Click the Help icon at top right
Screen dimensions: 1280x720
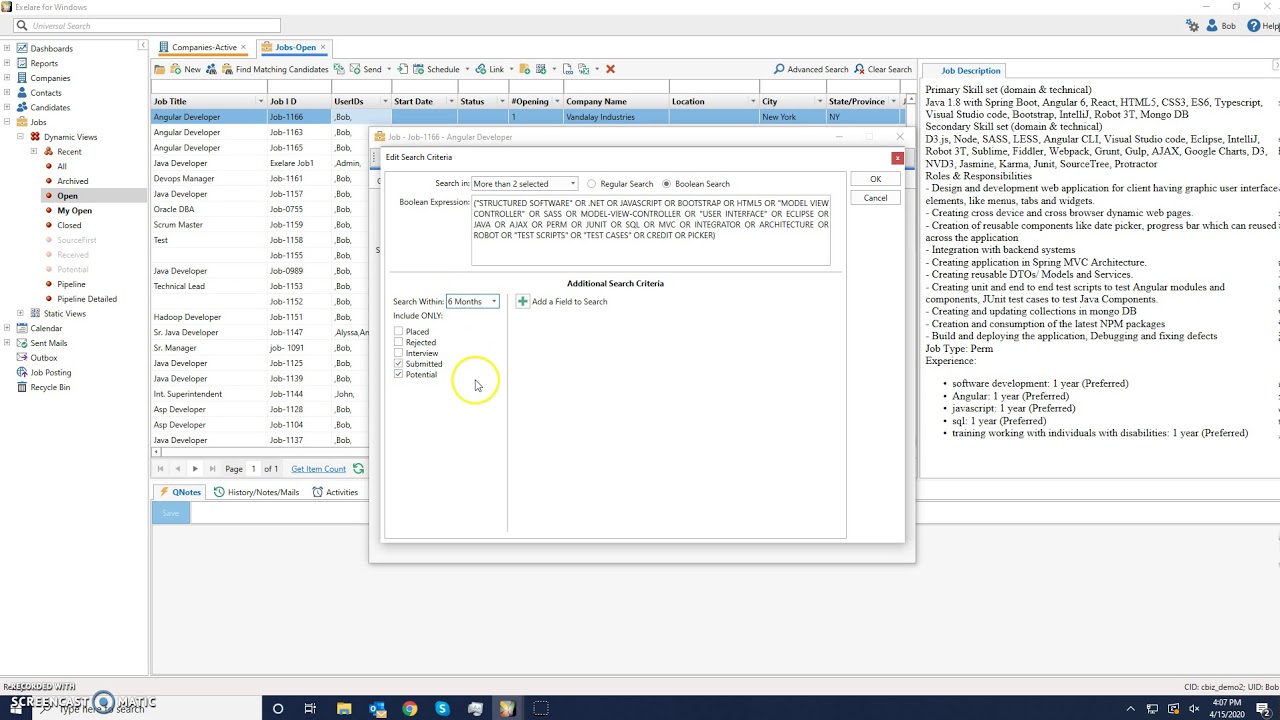click(x=1254, y=26)
